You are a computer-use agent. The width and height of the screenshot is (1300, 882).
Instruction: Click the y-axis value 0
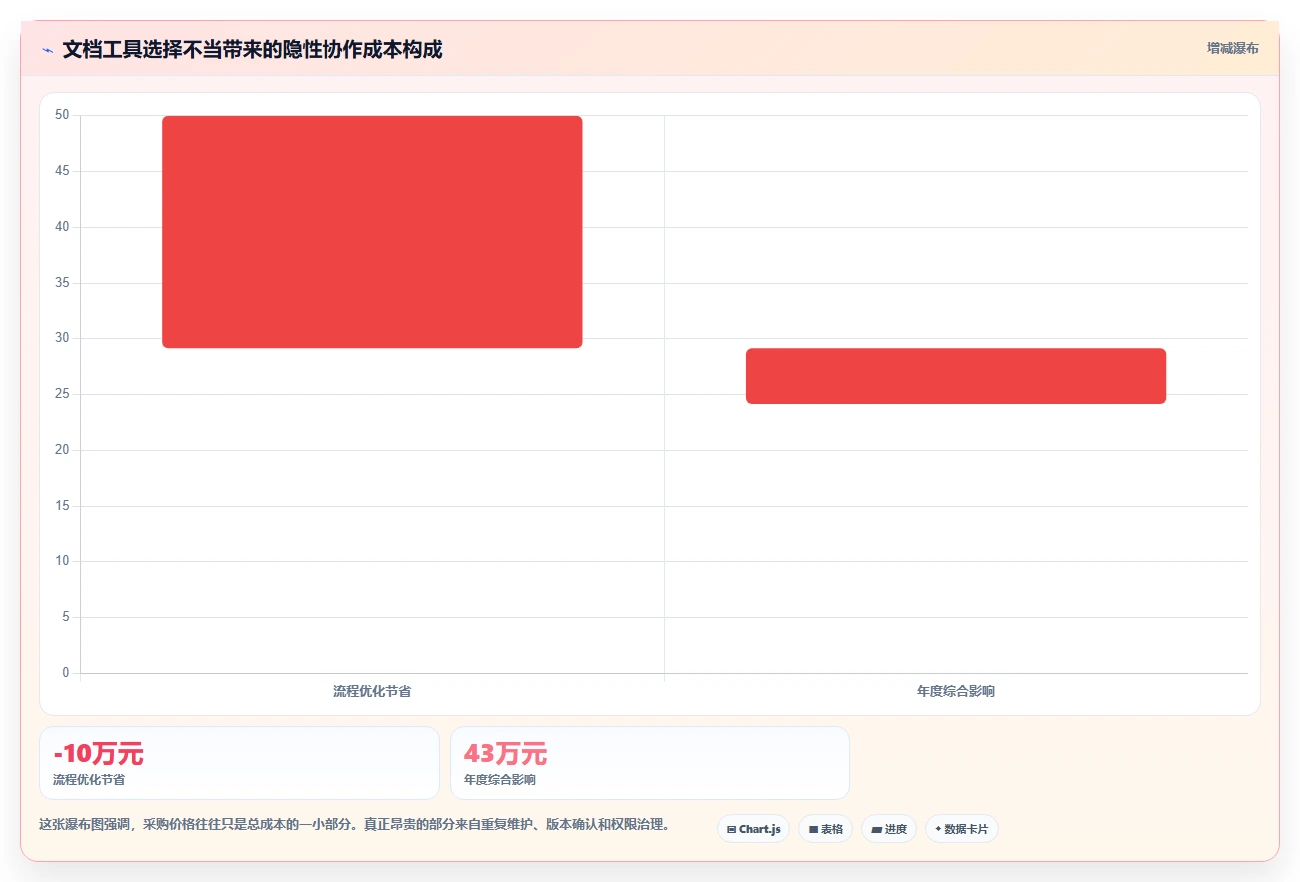[66, 673]
